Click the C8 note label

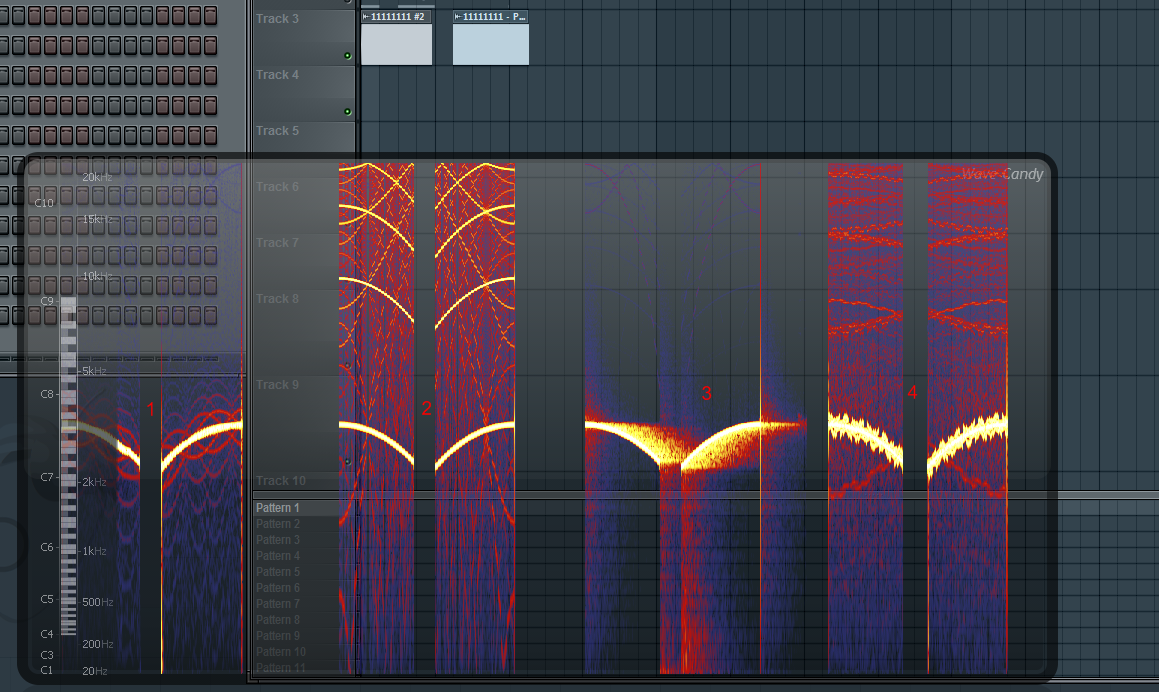click(47, 395)
